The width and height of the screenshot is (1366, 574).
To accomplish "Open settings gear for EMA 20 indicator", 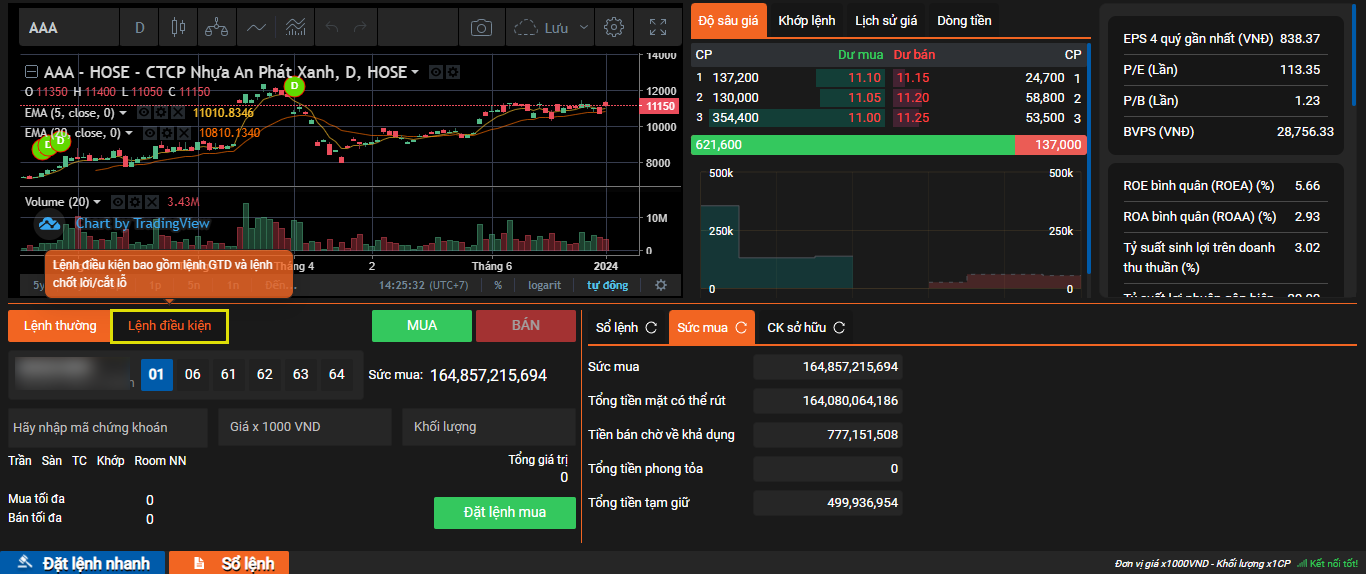I will coord(168,133).
